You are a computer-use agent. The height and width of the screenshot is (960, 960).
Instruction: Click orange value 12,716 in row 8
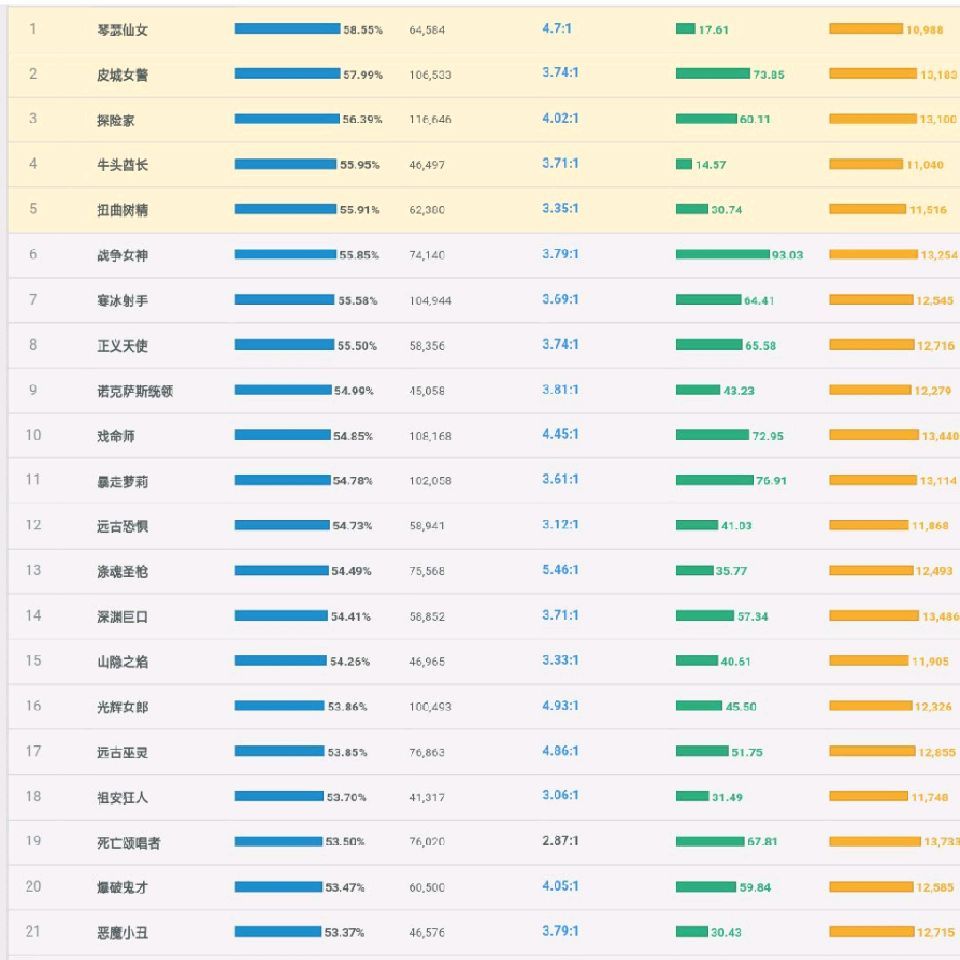click(x=936, y=346)
